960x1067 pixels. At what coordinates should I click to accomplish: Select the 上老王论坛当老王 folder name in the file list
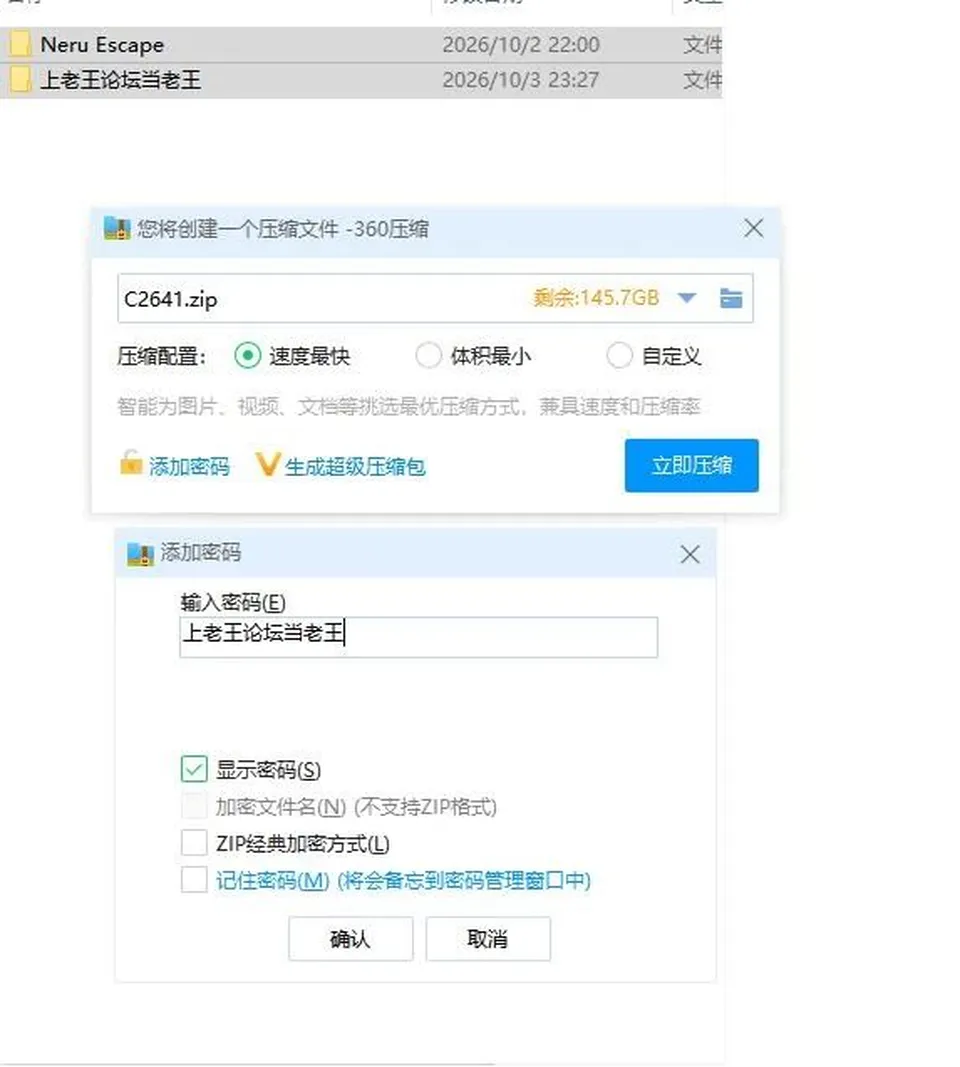tap(120, 80)
